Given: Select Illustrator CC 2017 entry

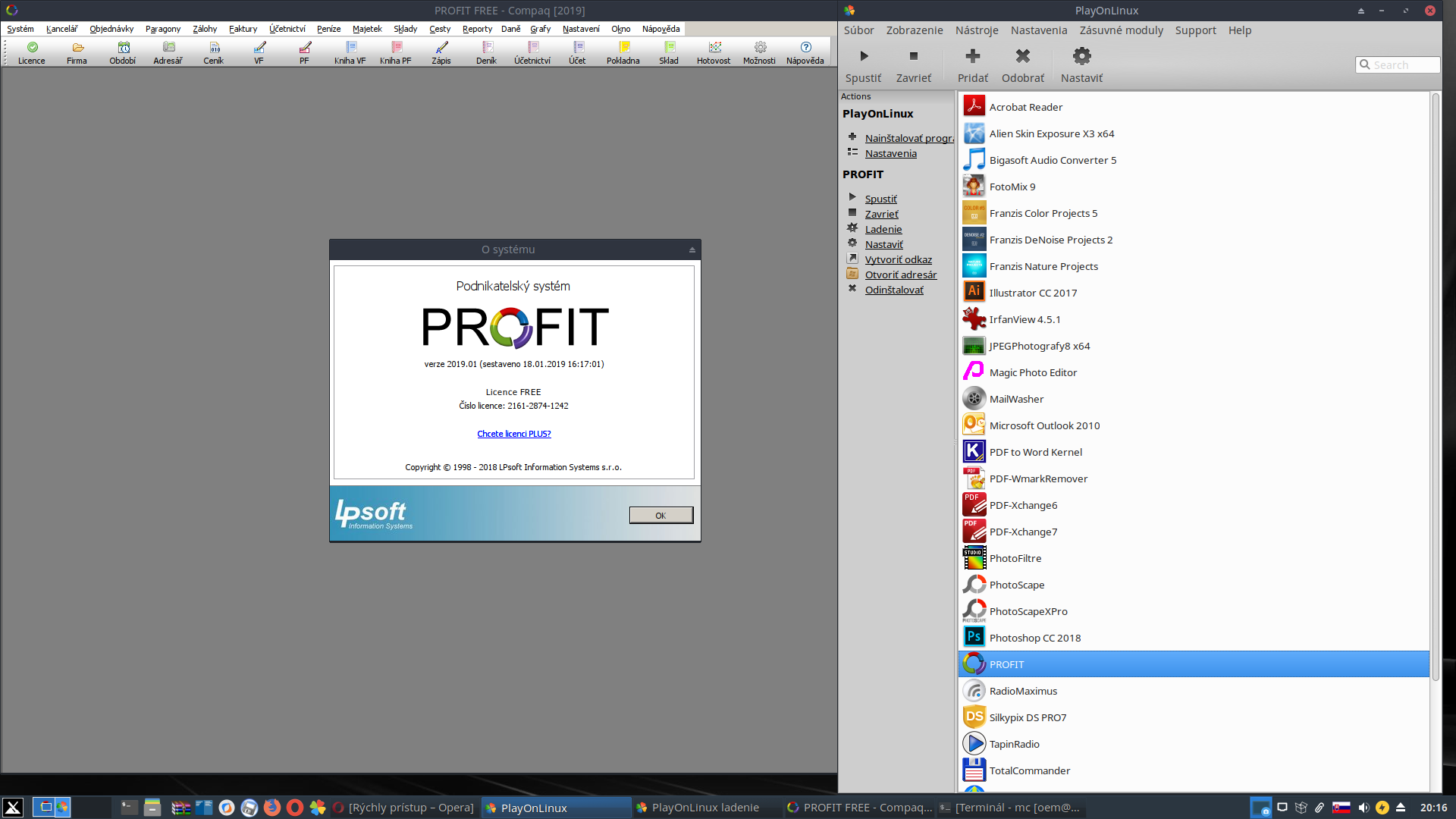Looking at the screenshot, I should [x=1194, y=293].
